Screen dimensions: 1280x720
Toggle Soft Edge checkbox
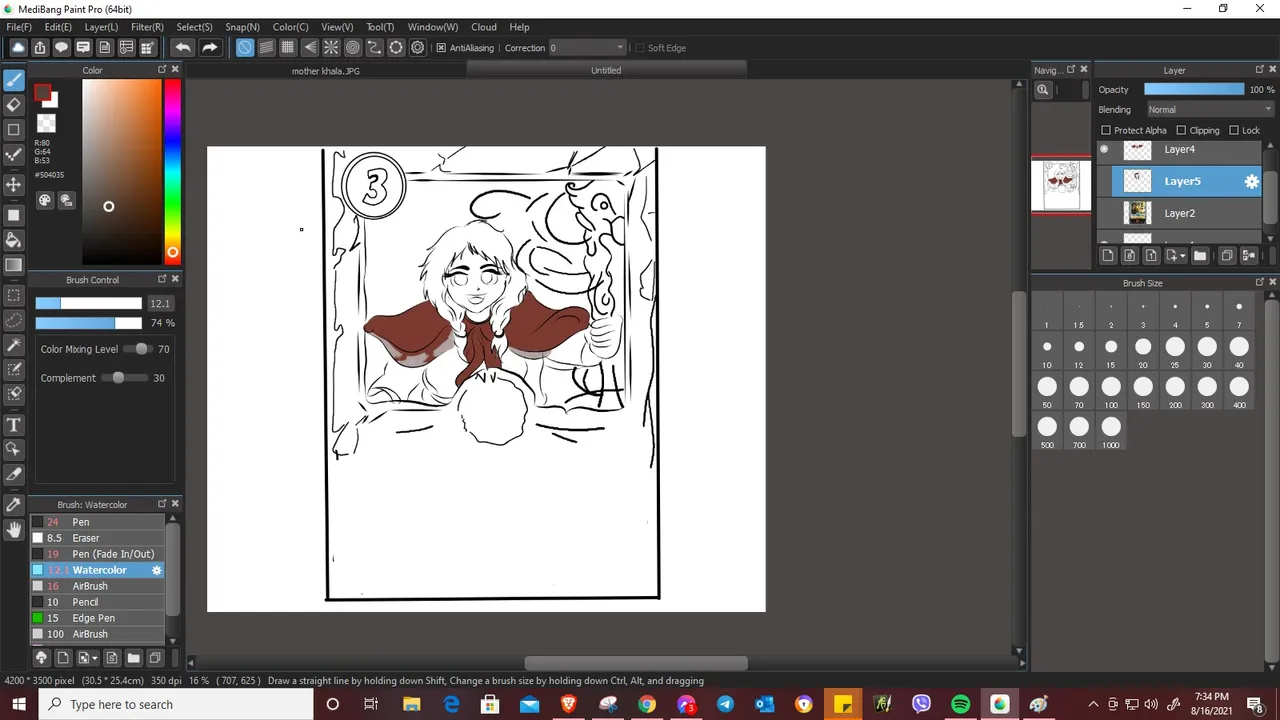tap(638, 48)
